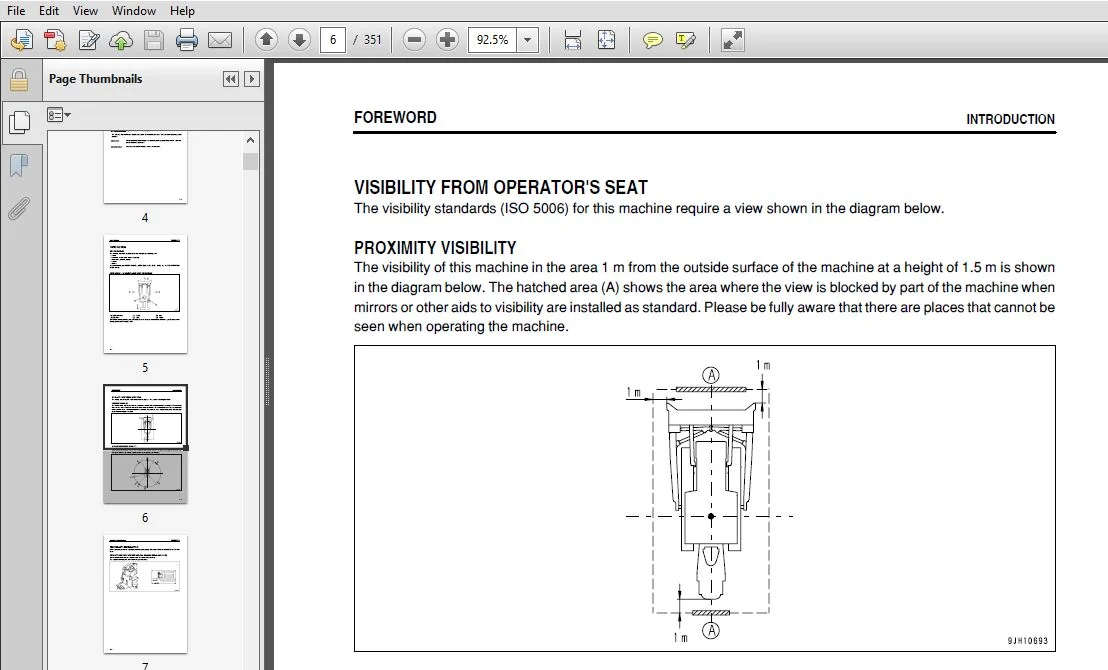
Task: Click the zoom in plus button
Action: (447, 40)
